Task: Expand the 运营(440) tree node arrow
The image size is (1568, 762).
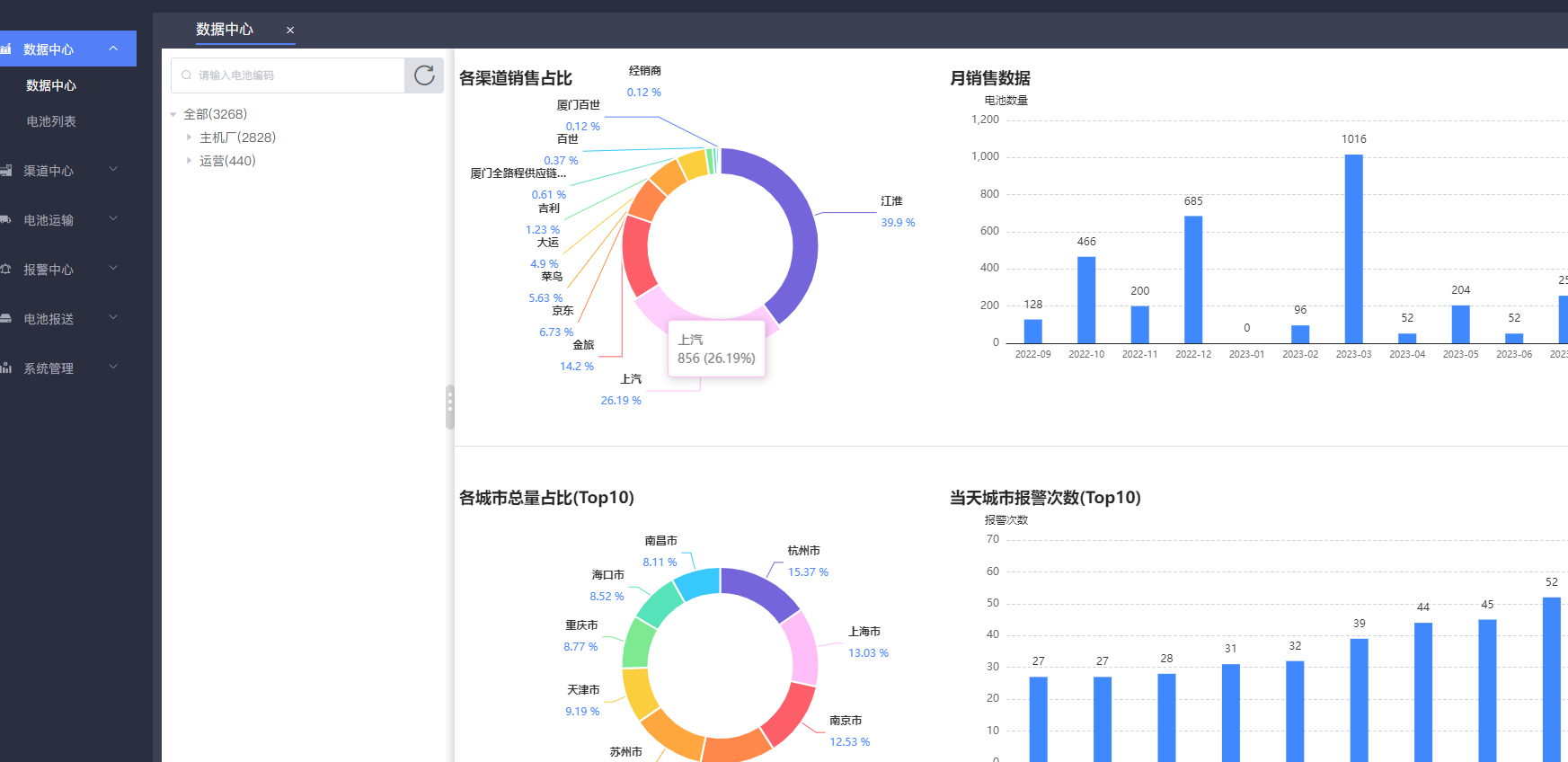Action: 189,161
